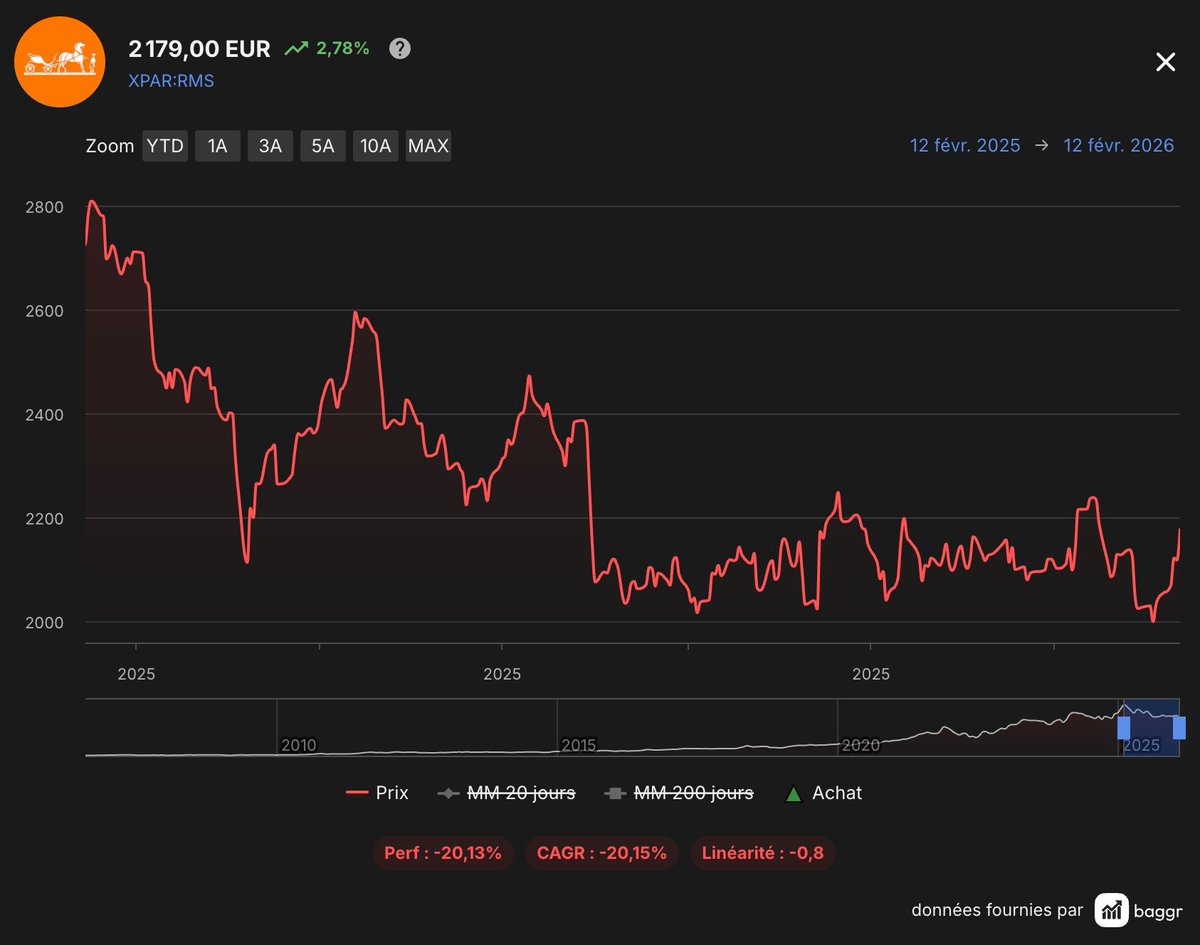
Task: Open the start date 12 févr. 2025
Action: pyautogui.click(x=964, y=145)
